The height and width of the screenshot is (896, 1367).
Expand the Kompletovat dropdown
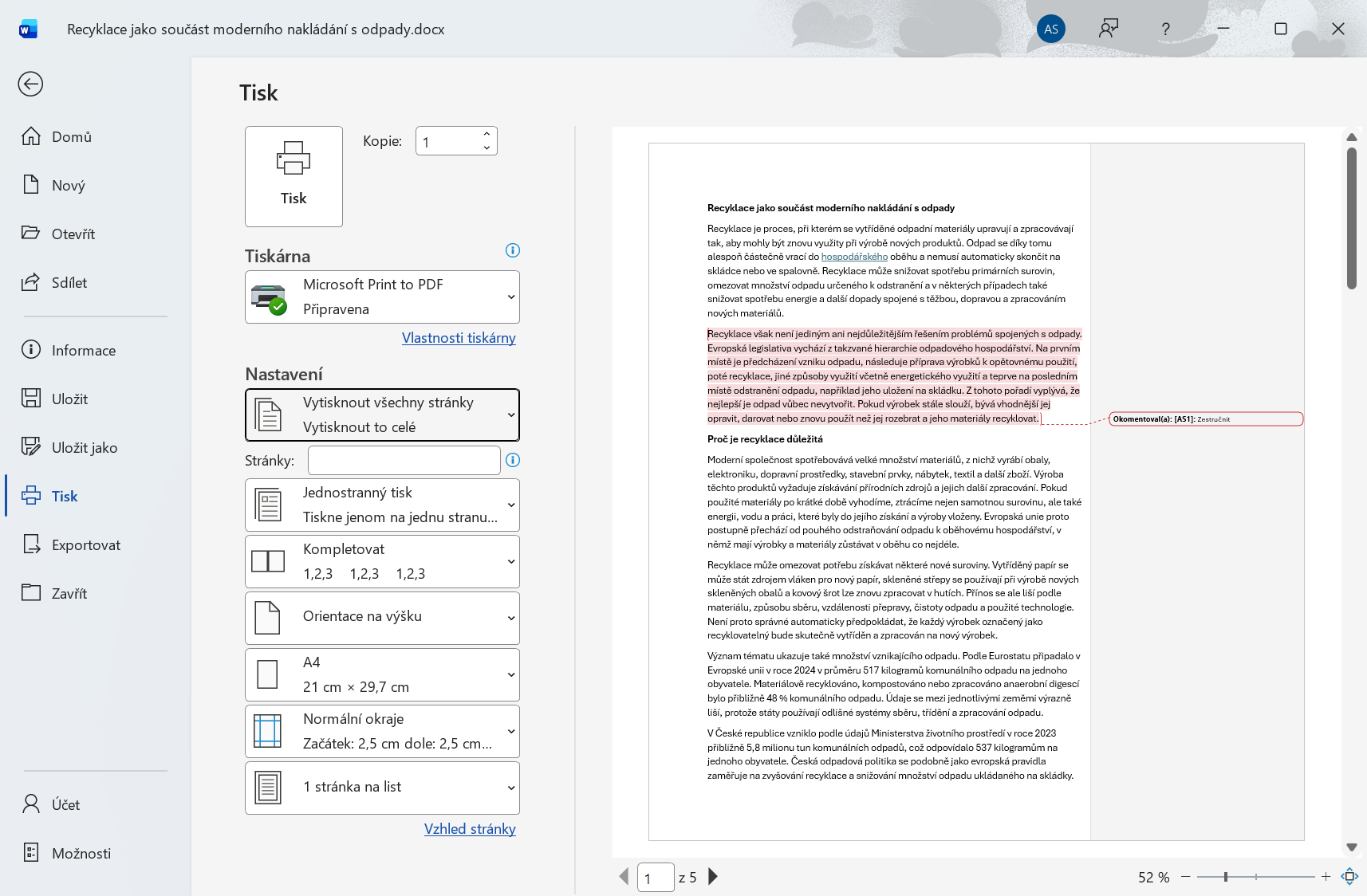[382, 561]
